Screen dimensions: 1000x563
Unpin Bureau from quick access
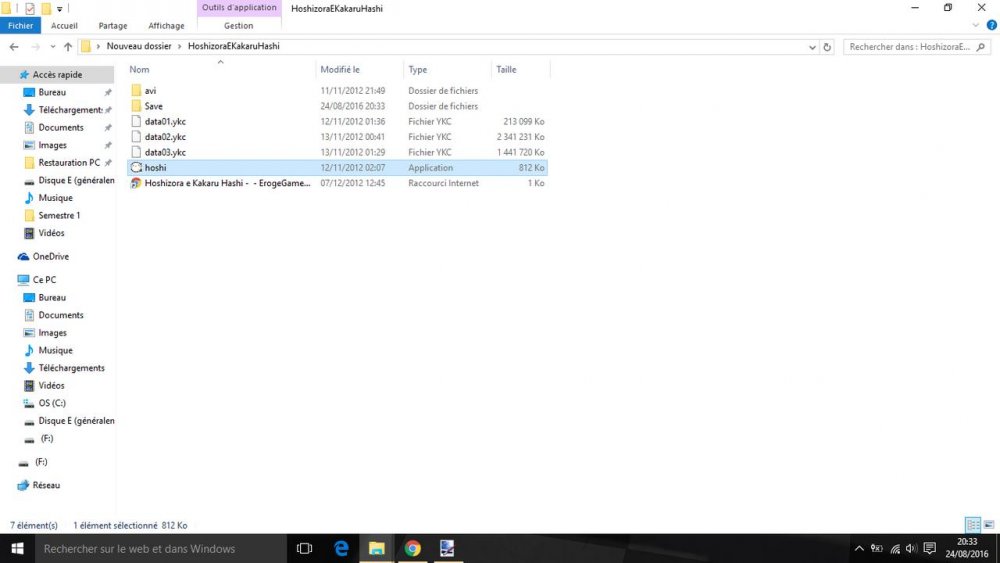click(x=108, y=93)
